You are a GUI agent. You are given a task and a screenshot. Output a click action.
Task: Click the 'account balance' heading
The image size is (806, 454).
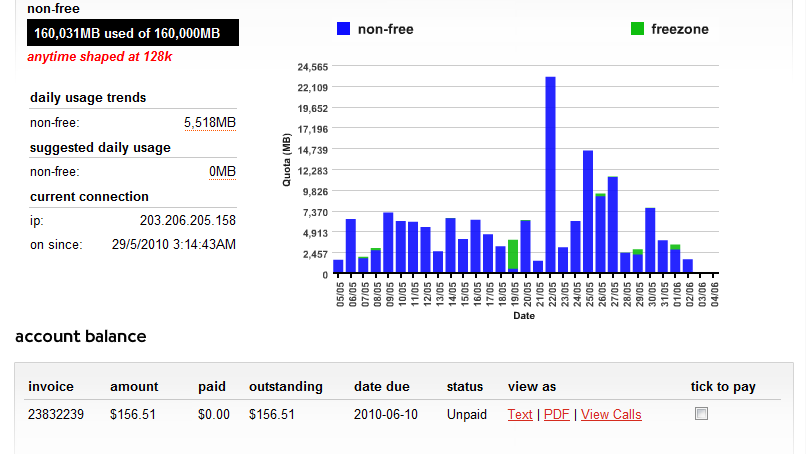click(x=81, y=336)
